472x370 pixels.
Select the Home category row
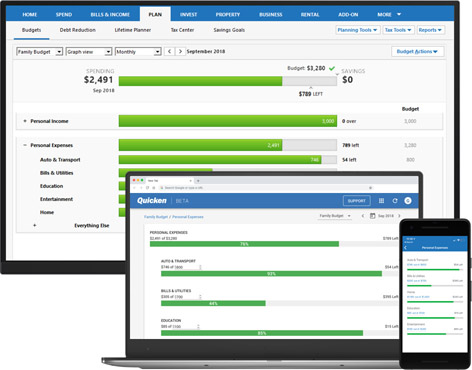coord(47,212)
